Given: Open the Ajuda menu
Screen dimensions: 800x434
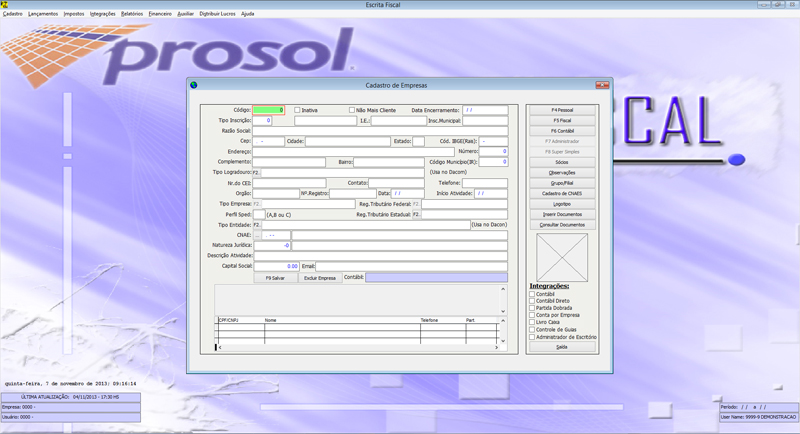Looking at the screenshot, I should click(x=247, y=14).
